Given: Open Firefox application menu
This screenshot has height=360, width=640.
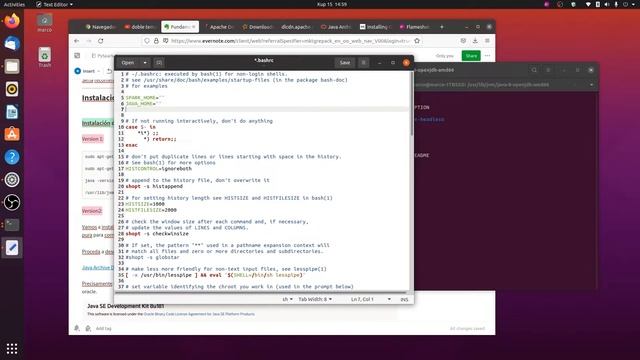Looking at the screenshot, I should pos(487,41).
